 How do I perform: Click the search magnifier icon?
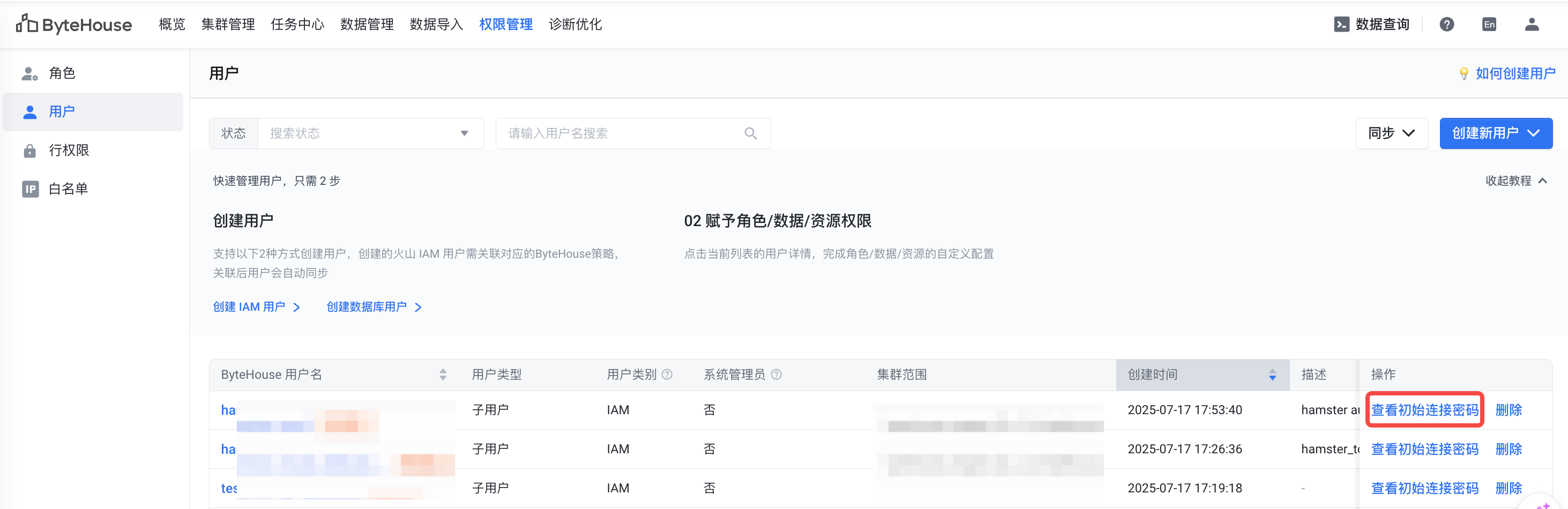pyautogui.click(x=751, y=133)
